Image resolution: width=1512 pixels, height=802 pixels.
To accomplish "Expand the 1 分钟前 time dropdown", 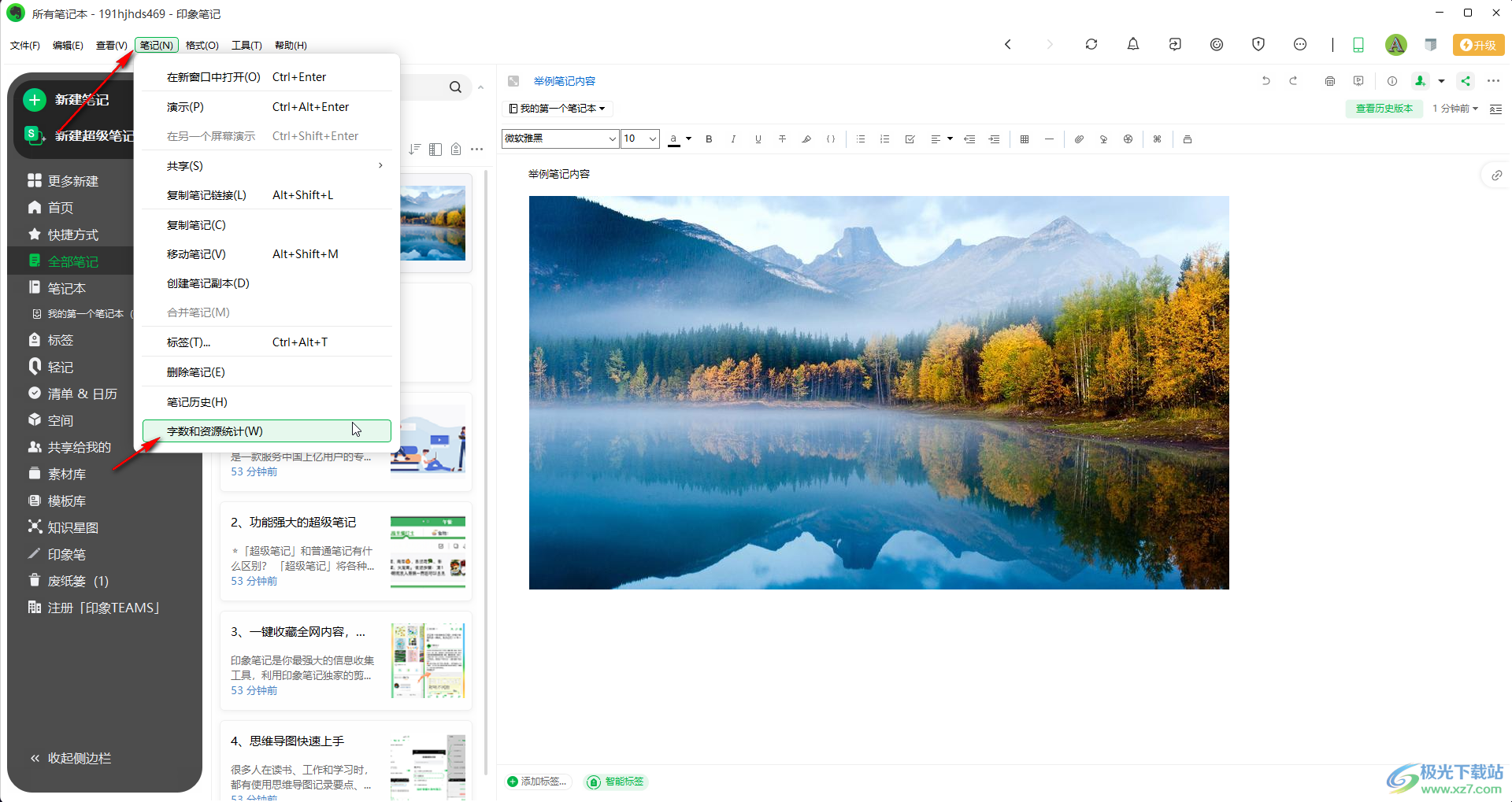I will [1455, 109].
